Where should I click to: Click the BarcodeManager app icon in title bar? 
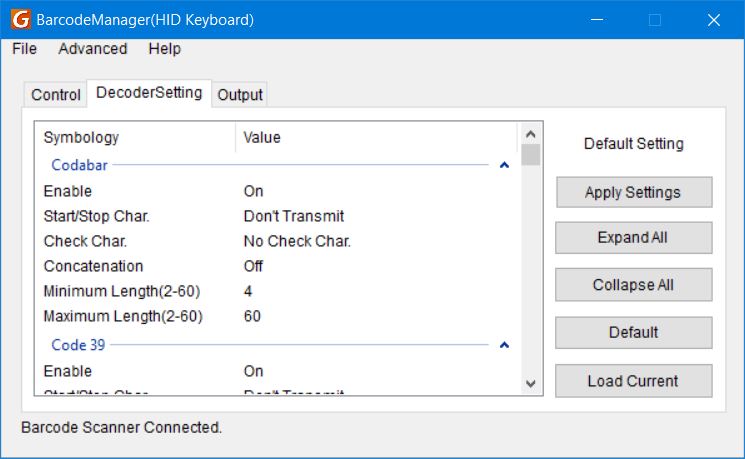(18, 19)
